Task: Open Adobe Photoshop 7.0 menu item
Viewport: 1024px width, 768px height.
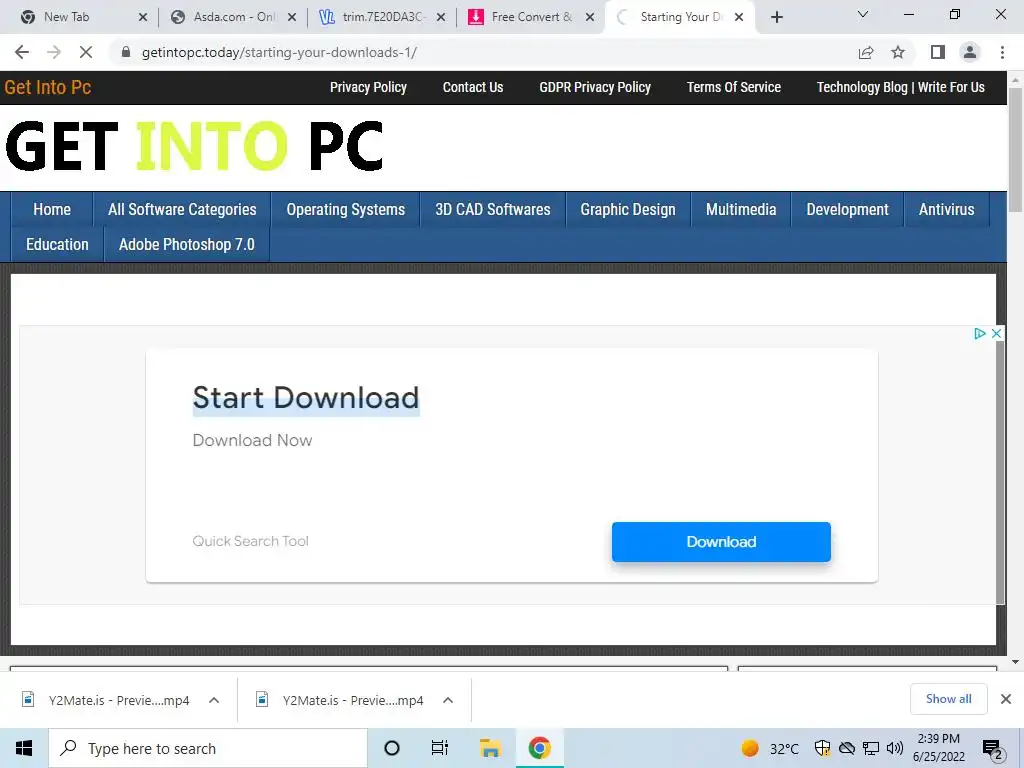Action: click(187, 244)
